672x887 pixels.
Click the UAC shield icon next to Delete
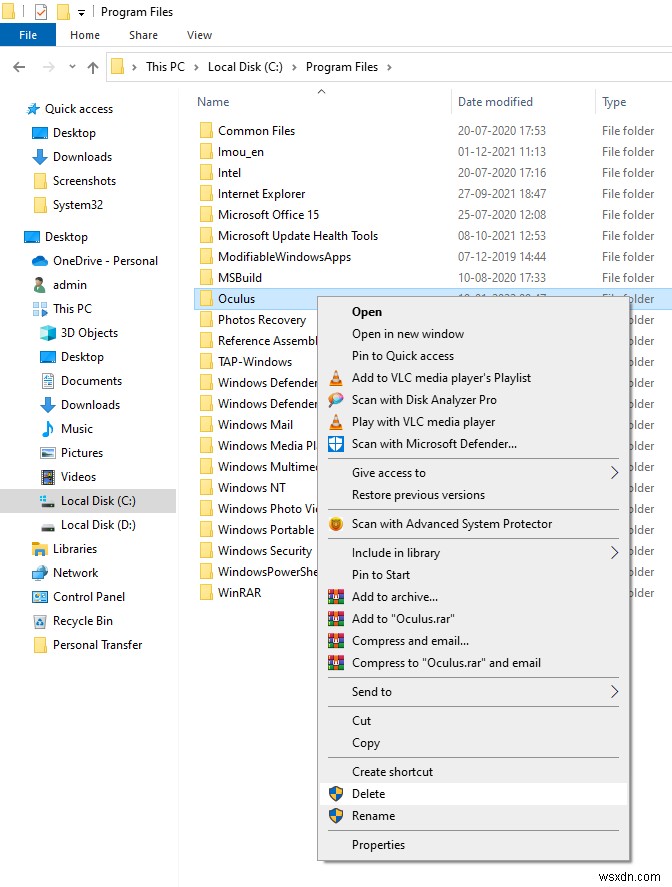tap(336, 794)
